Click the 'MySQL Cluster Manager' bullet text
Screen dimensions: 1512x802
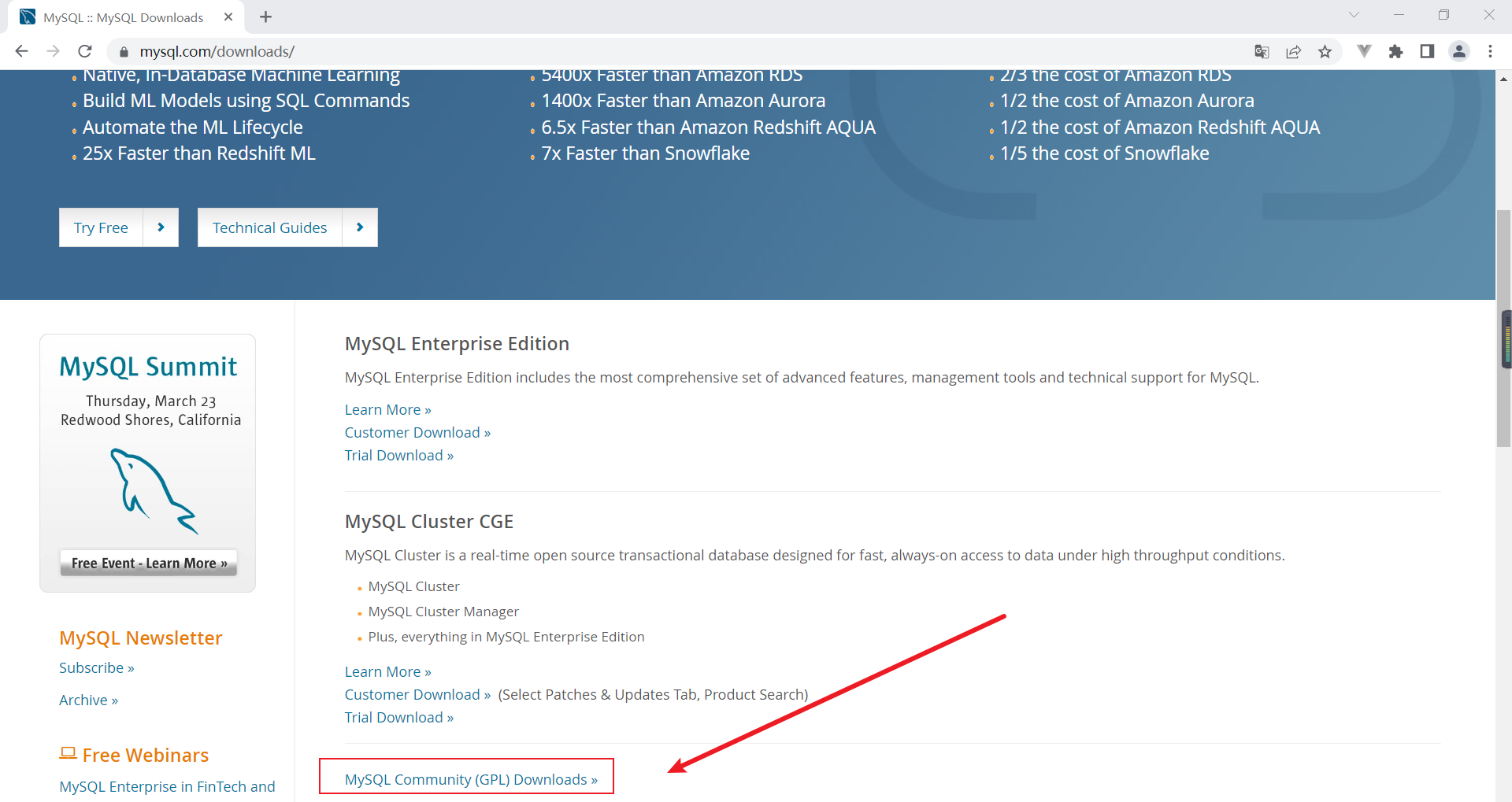[443, 612]
